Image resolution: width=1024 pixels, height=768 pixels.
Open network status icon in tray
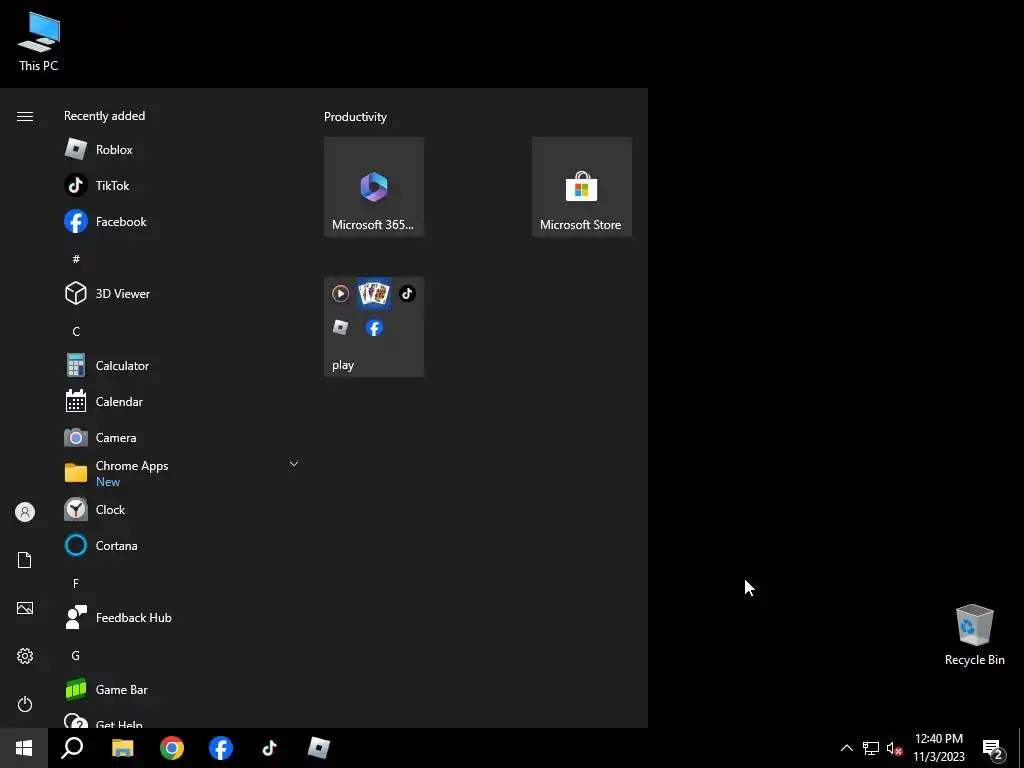[x=871, y=748]
